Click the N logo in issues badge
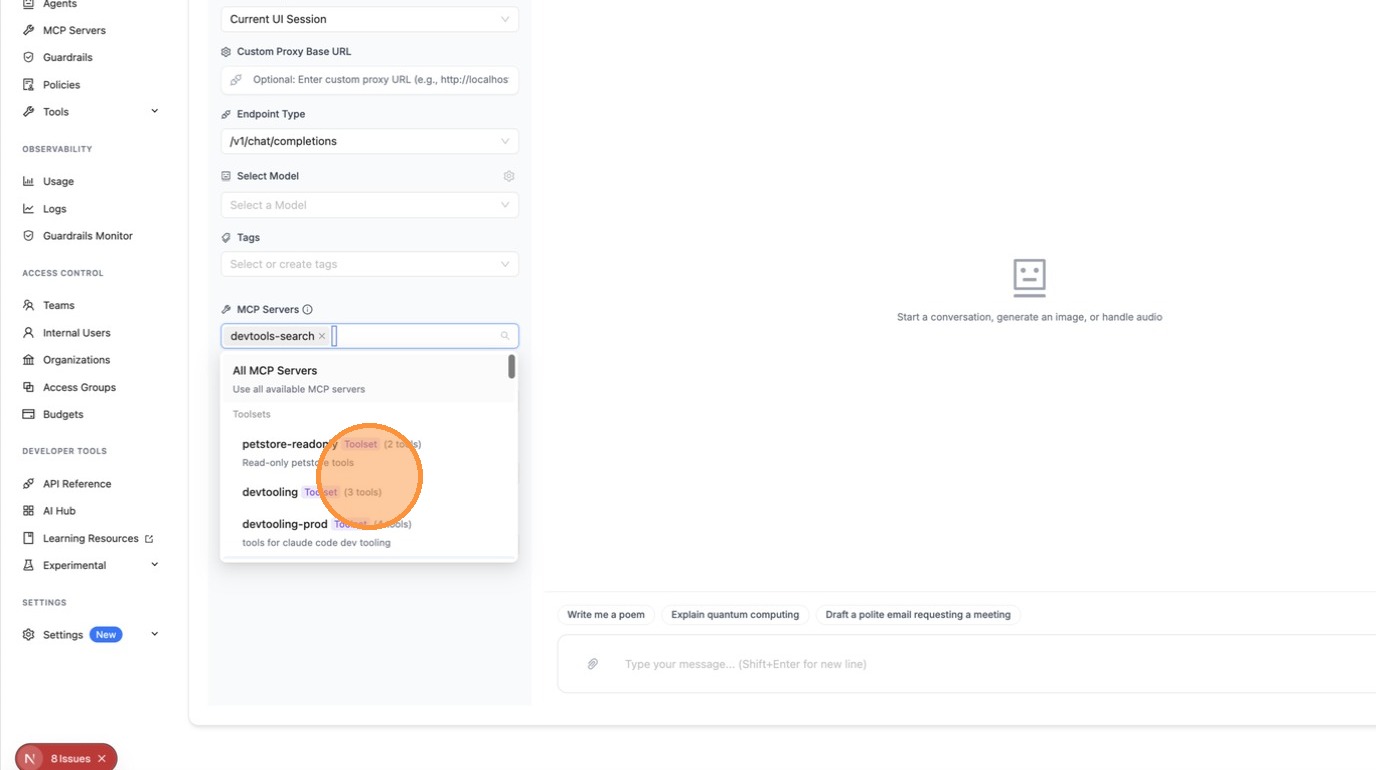The height and width of the screenshot is (770, 1376). pyautogui.click(x=30, y=759)
